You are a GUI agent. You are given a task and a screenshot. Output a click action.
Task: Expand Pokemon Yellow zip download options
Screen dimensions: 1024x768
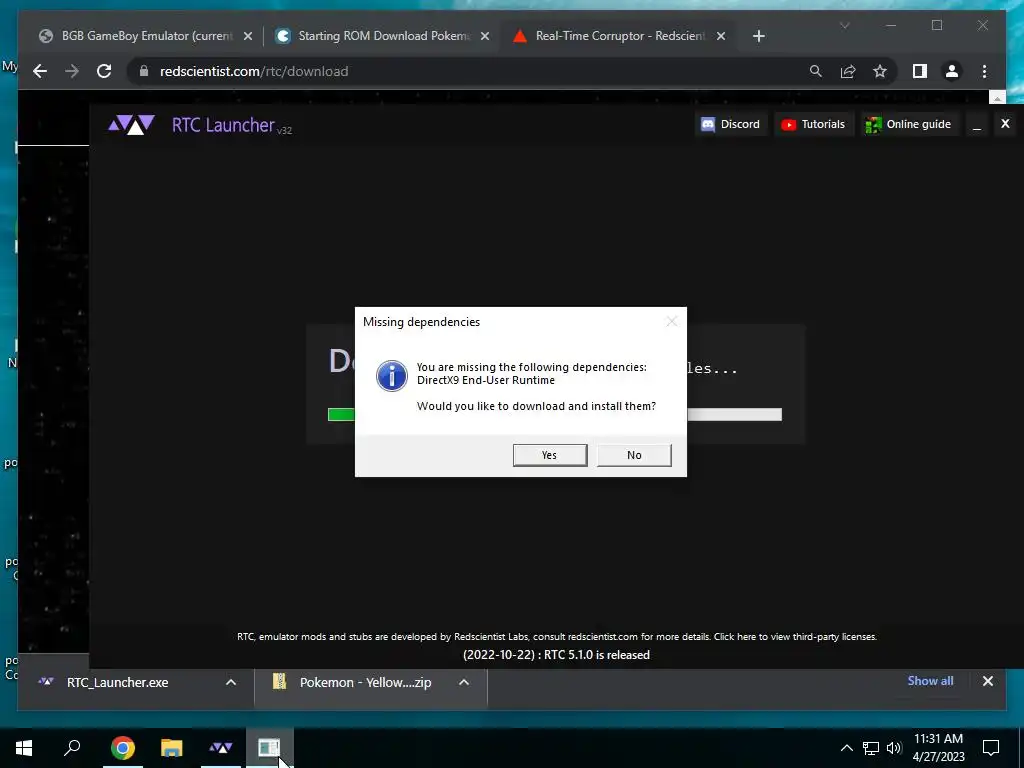click(464, 682)
